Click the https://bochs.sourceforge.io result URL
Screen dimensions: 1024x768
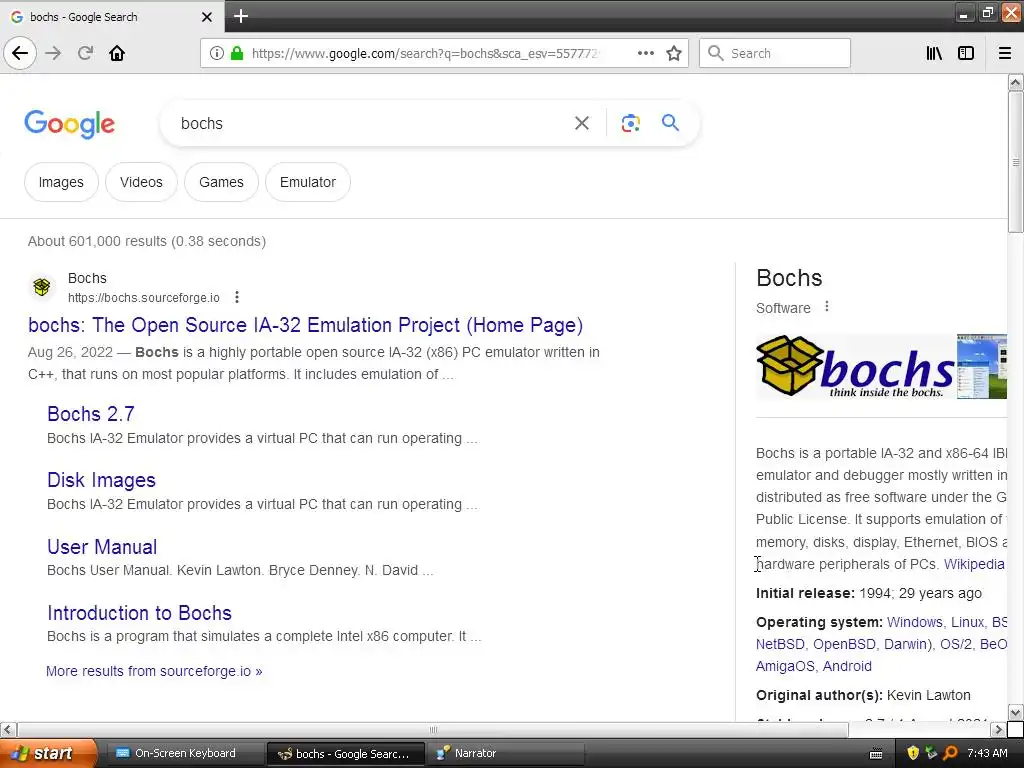pos(144,298)
